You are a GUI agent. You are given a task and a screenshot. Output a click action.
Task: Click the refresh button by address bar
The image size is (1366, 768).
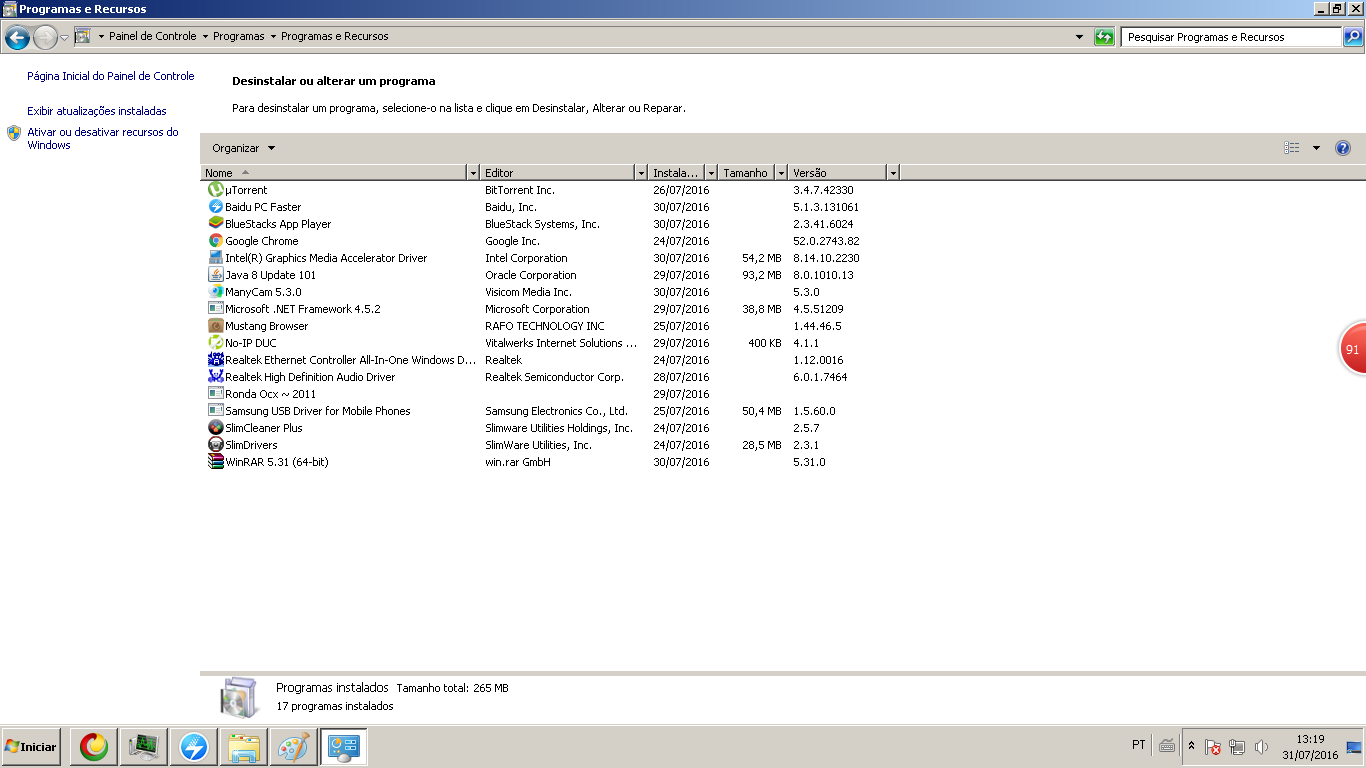coord(1104,37)
